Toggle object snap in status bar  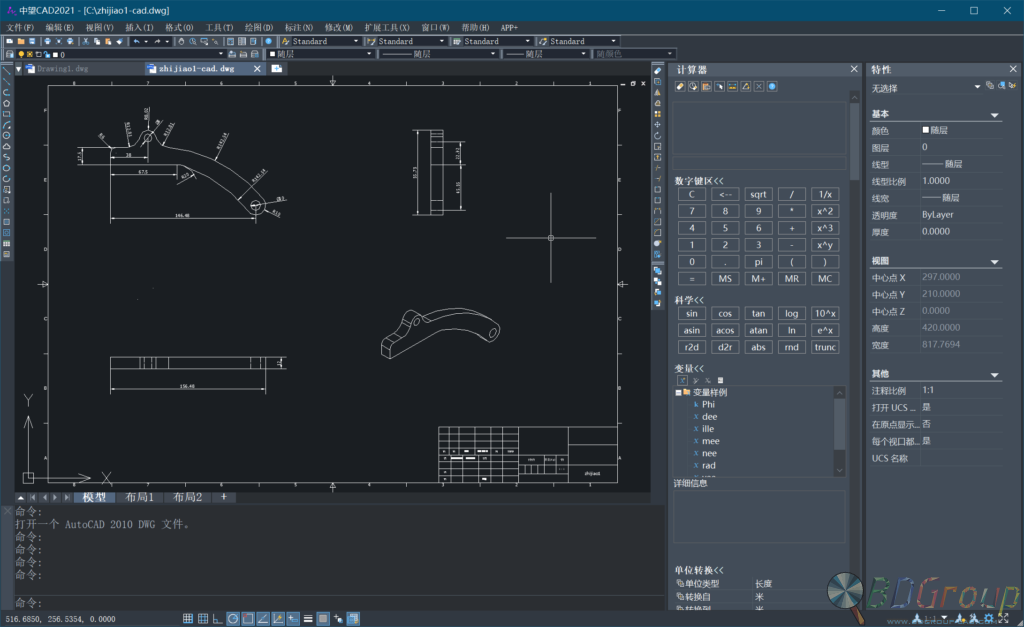tap(248, 619)
